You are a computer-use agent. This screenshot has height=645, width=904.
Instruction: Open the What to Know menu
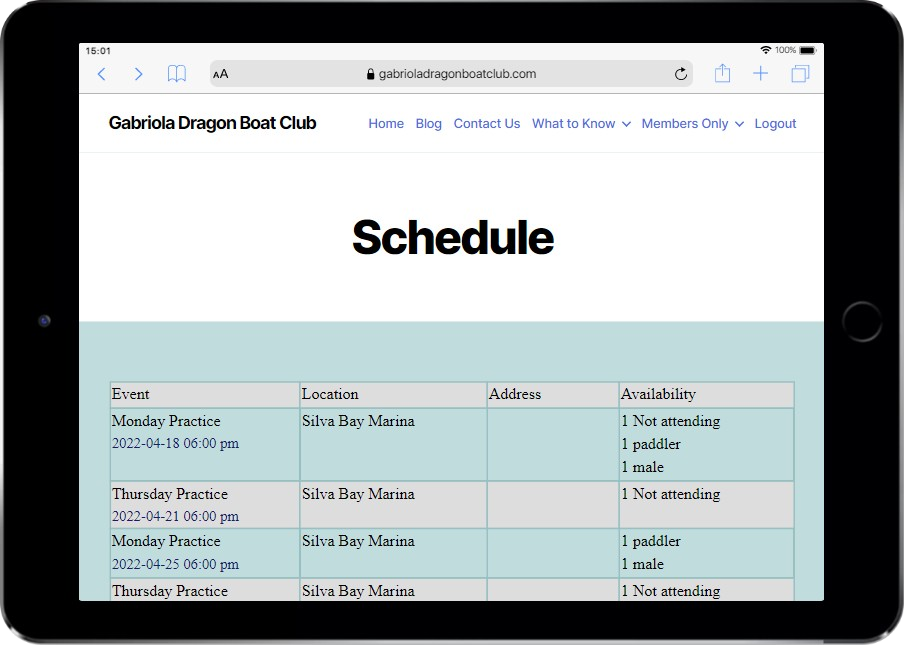tap(574, 123)
